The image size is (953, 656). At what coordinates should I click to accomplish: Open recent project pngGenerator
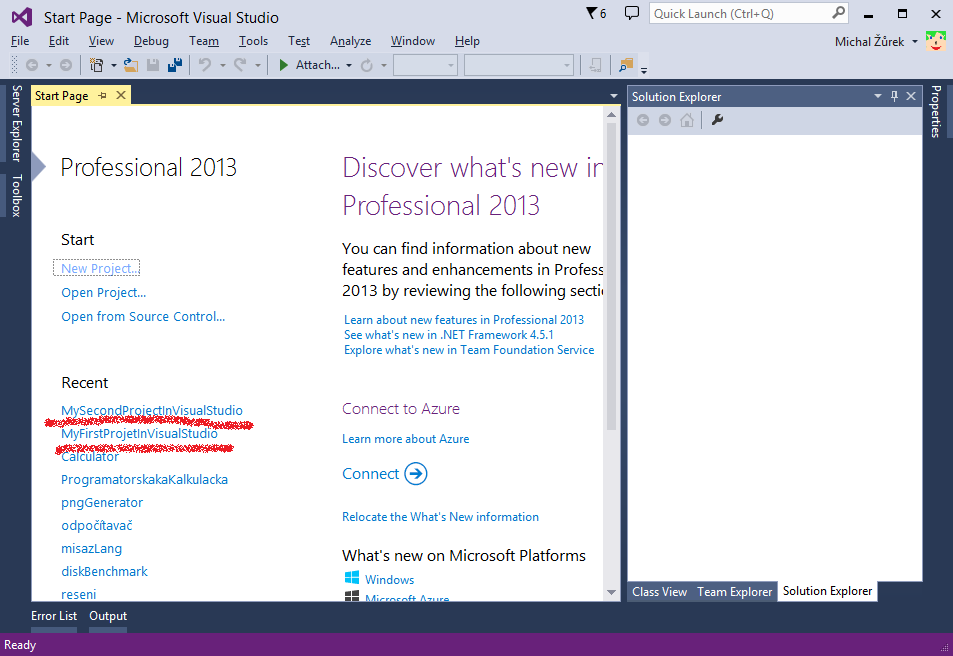coord(102,503)
